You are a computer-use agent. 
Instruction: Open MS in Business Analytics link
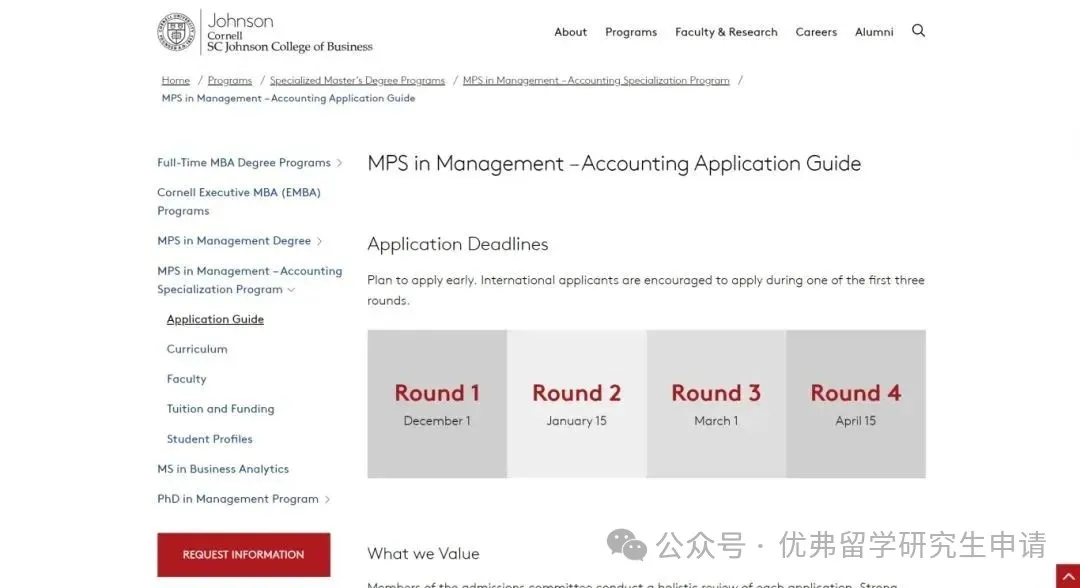point(222,469)
